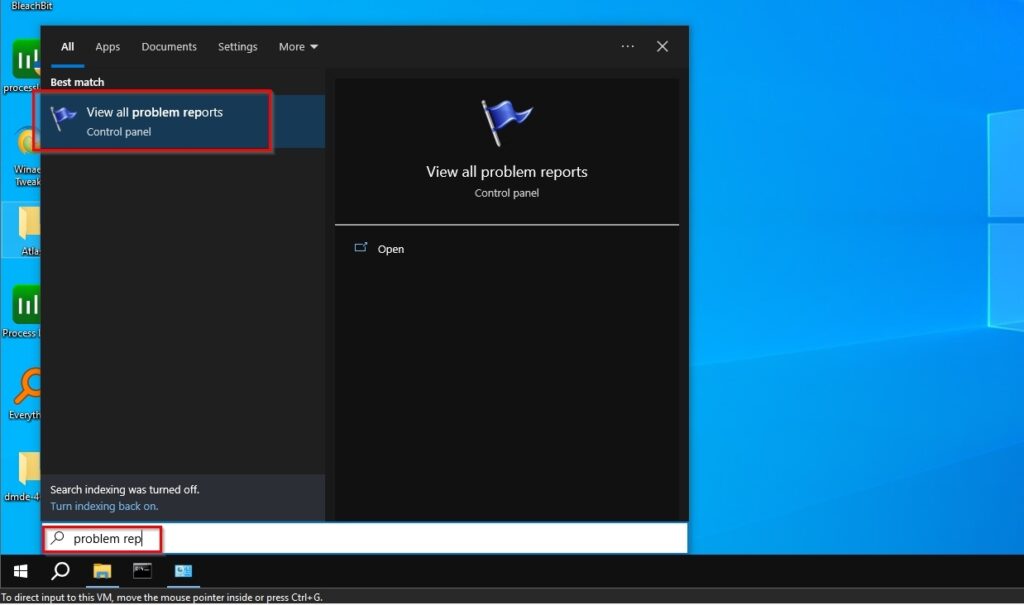
Task: Click Open under View all problem reports
Action: click(390, 248)
